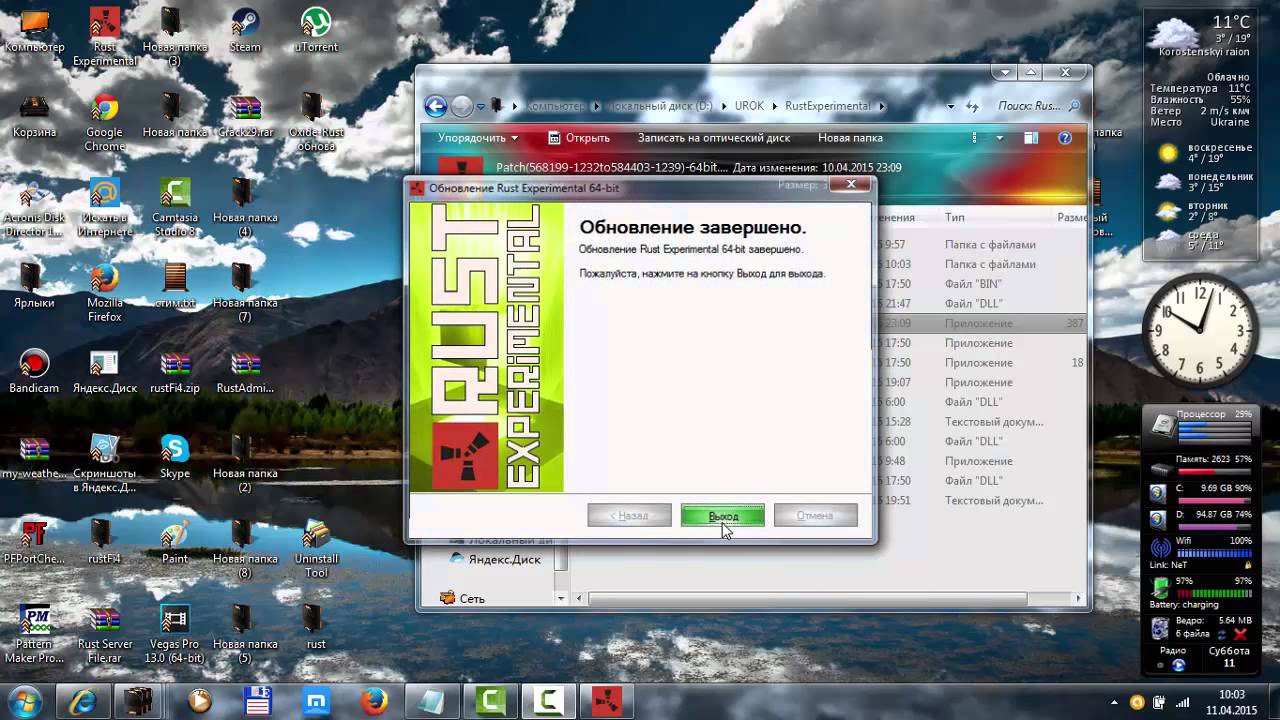
Task: Click the disabled Назад button
Action: tap(629, 516)
